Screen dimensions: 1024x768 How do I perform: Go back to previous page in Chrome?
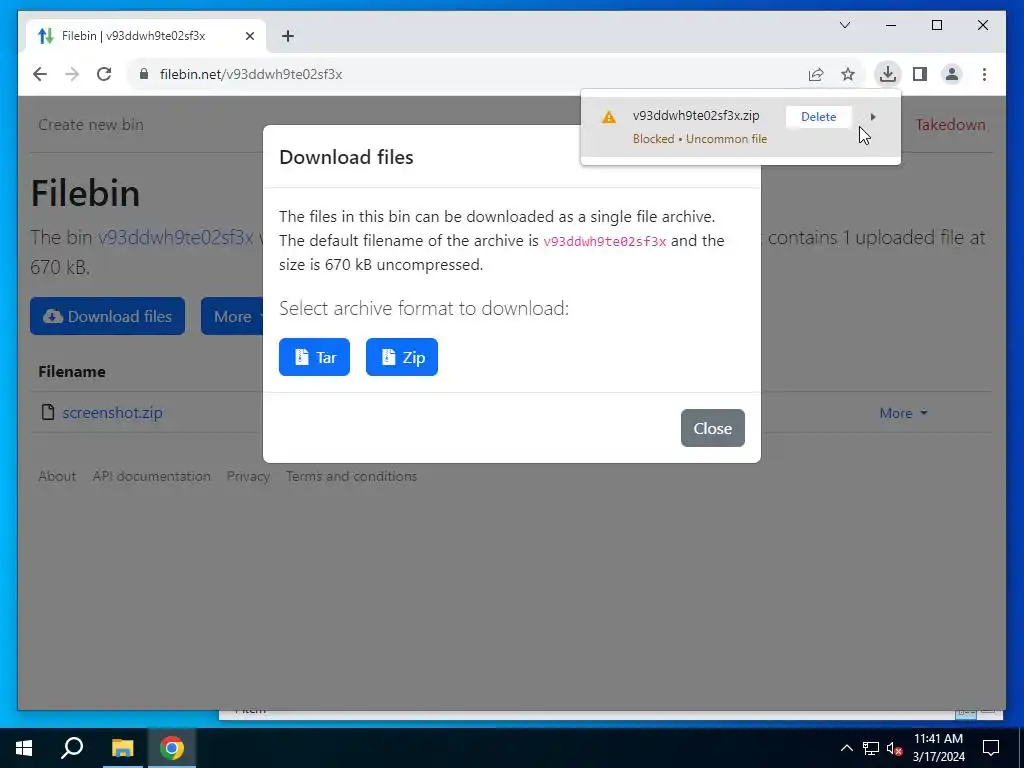(x=40, y=74)
